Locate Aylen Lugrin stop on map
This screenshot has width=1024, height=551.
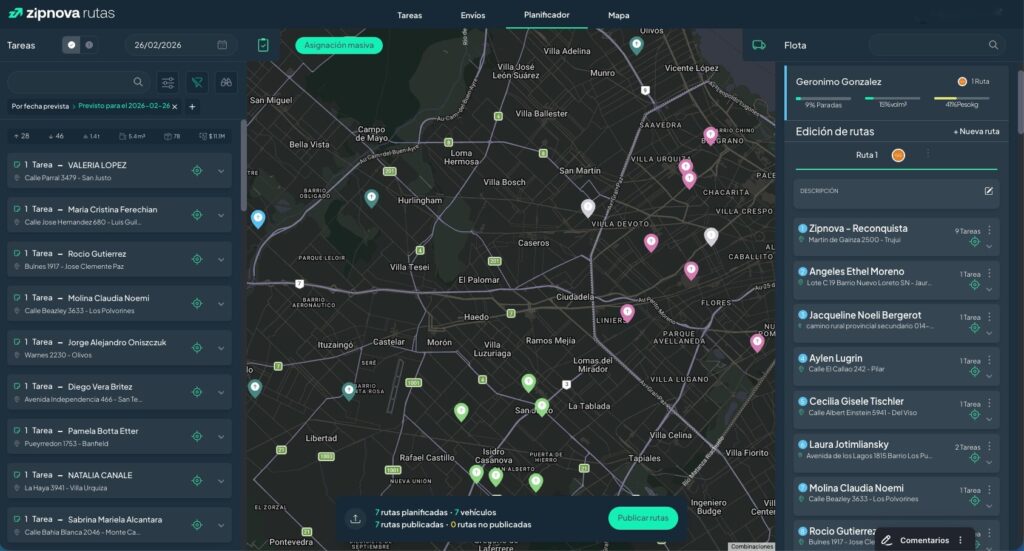tap(974, 371)
